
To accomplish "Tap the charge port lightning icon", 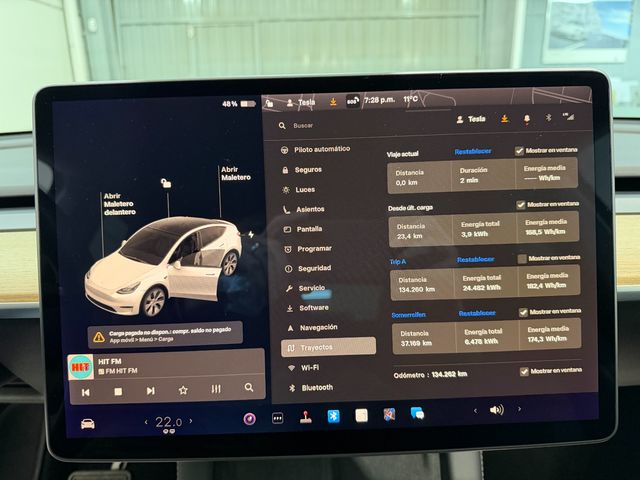I will click(x=251, y=234).
